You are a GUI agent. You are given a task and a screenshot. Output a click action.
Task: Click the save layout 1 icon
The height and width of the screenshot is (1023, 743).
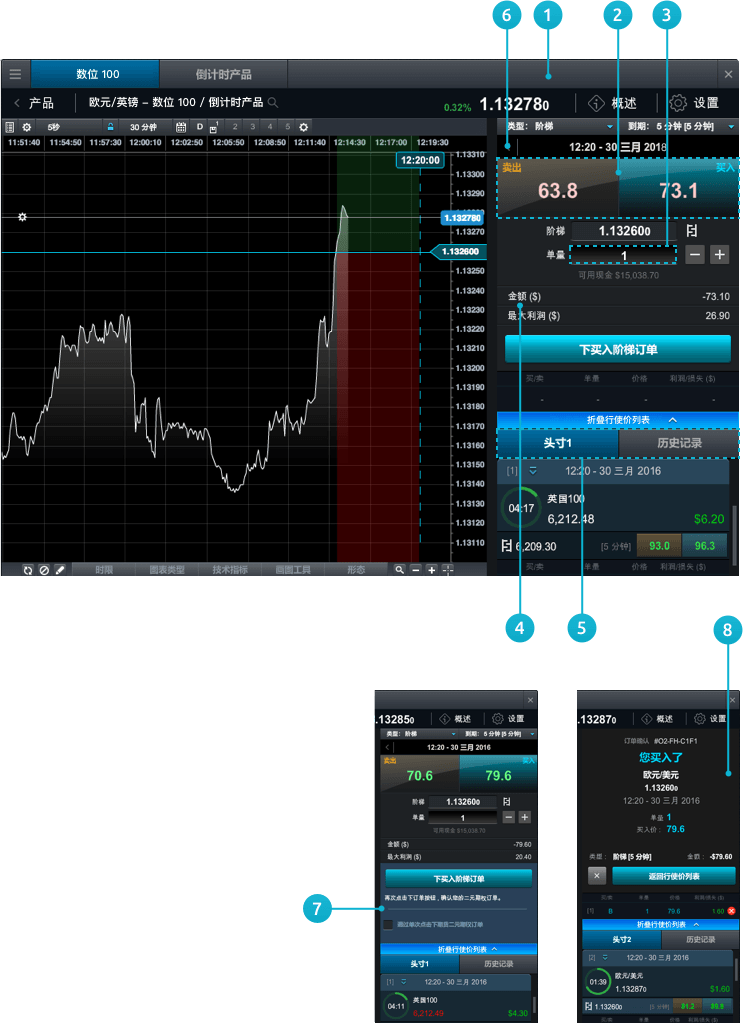(213, 127)
